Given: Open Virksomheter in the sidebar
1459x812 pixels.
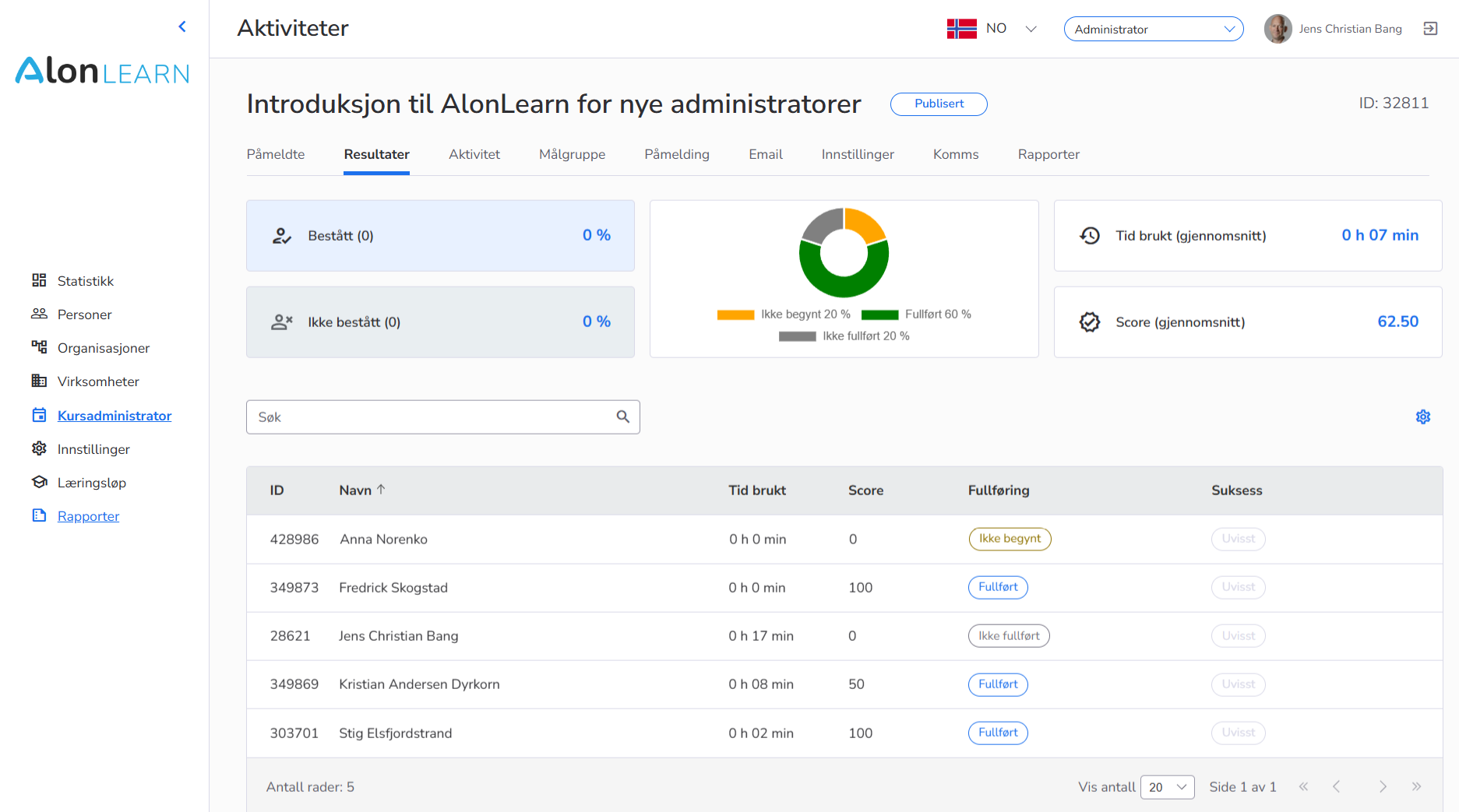Looking at the screenshot, I should point(98,381).
